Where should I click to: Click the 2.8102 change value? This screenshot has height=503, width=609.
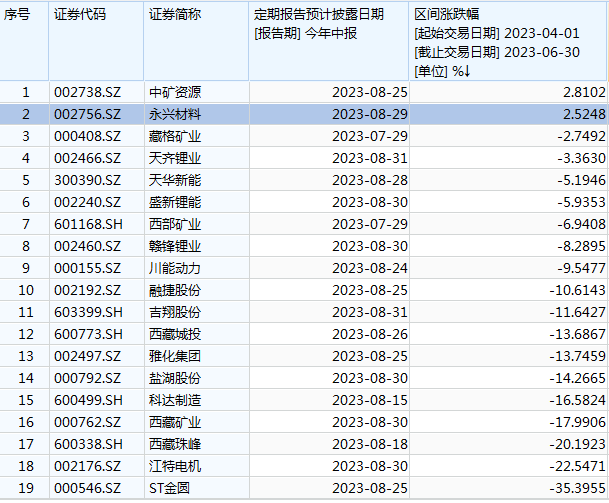click(584, 92)
